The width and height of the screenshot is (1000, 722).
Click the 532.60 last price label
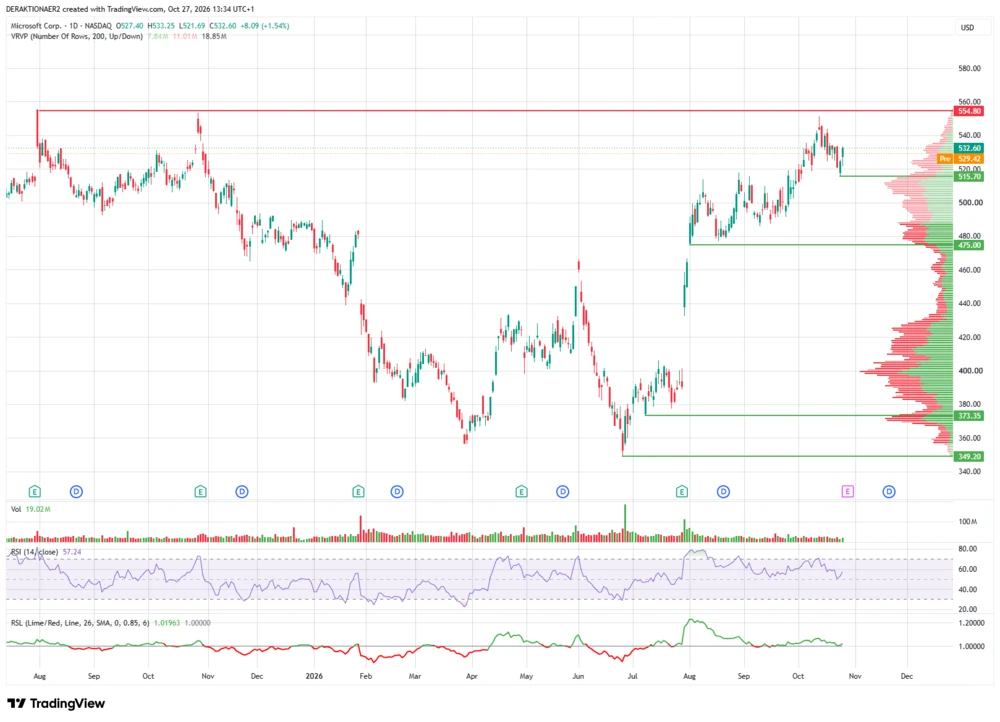pyautogui.click(x=969, y=148)
